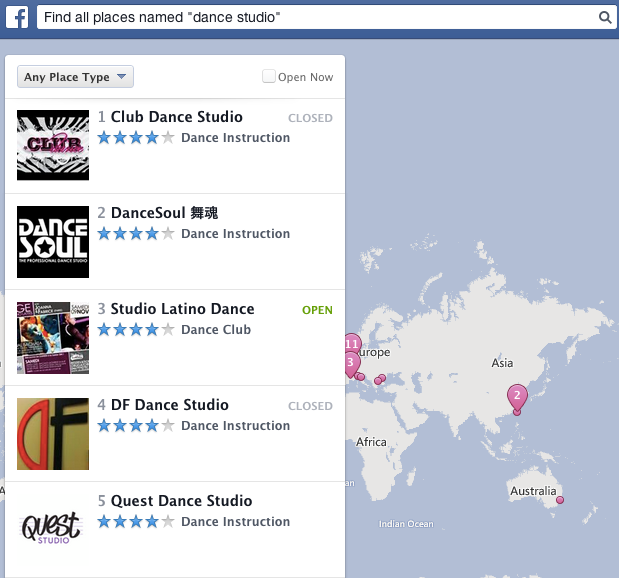Click the search box containing dance studio query

point(326,17)
